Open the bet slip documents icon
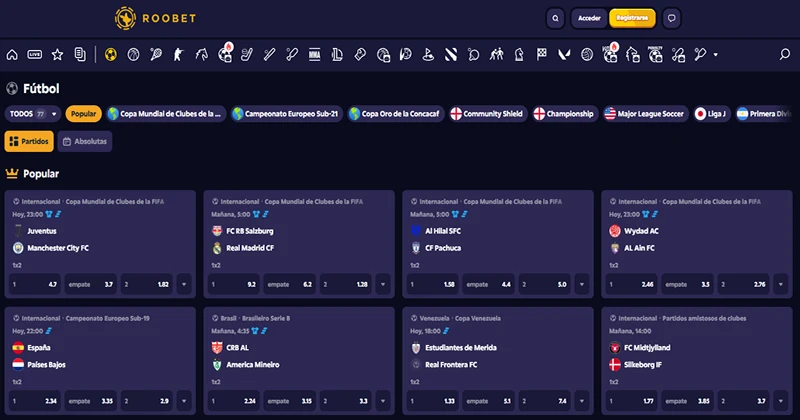Image resolution: width=800 pixels, height=420 pixels. [80, 55]
